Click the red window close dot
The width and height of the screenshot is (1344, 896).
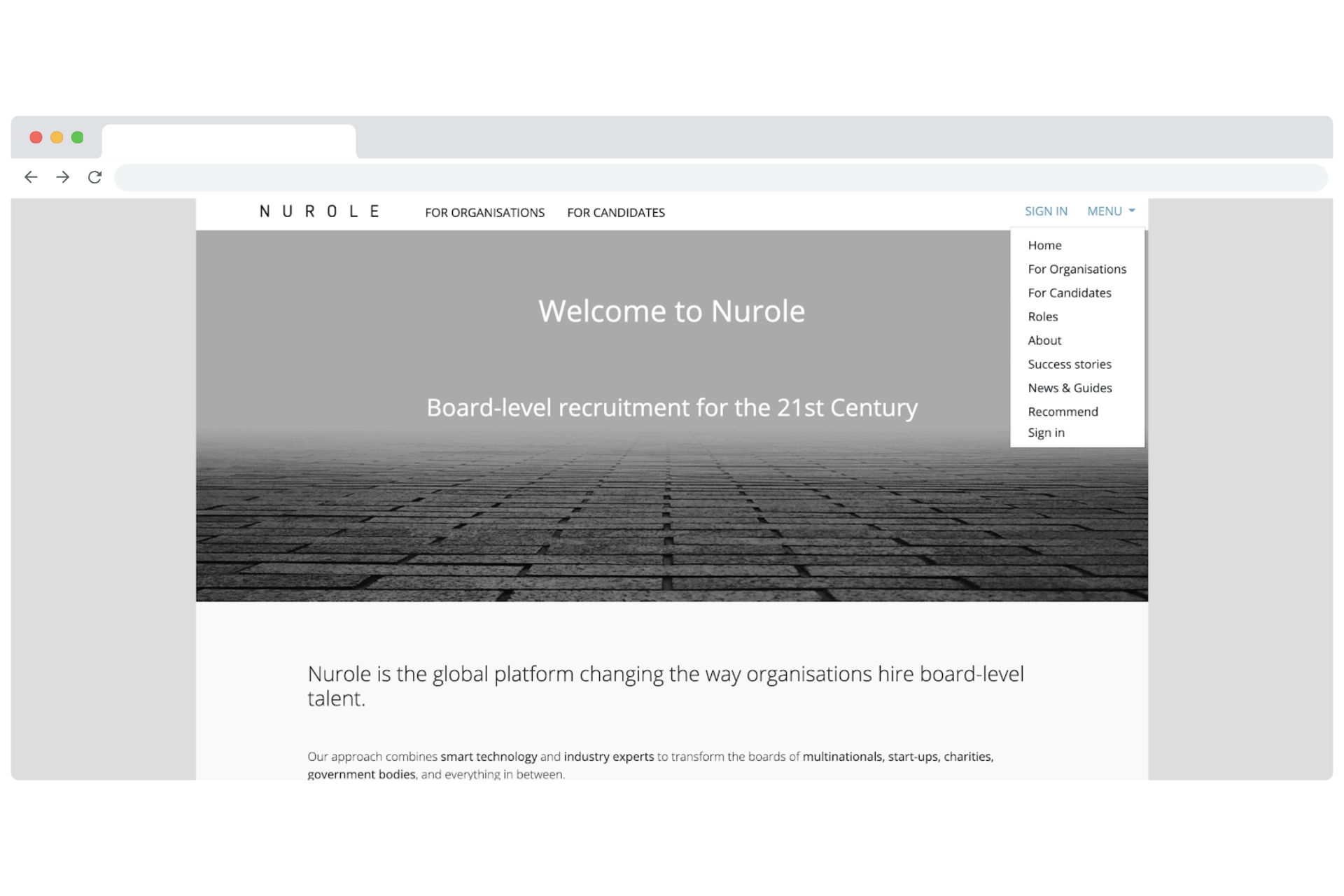pyautogui.click(x=36, y=137)
